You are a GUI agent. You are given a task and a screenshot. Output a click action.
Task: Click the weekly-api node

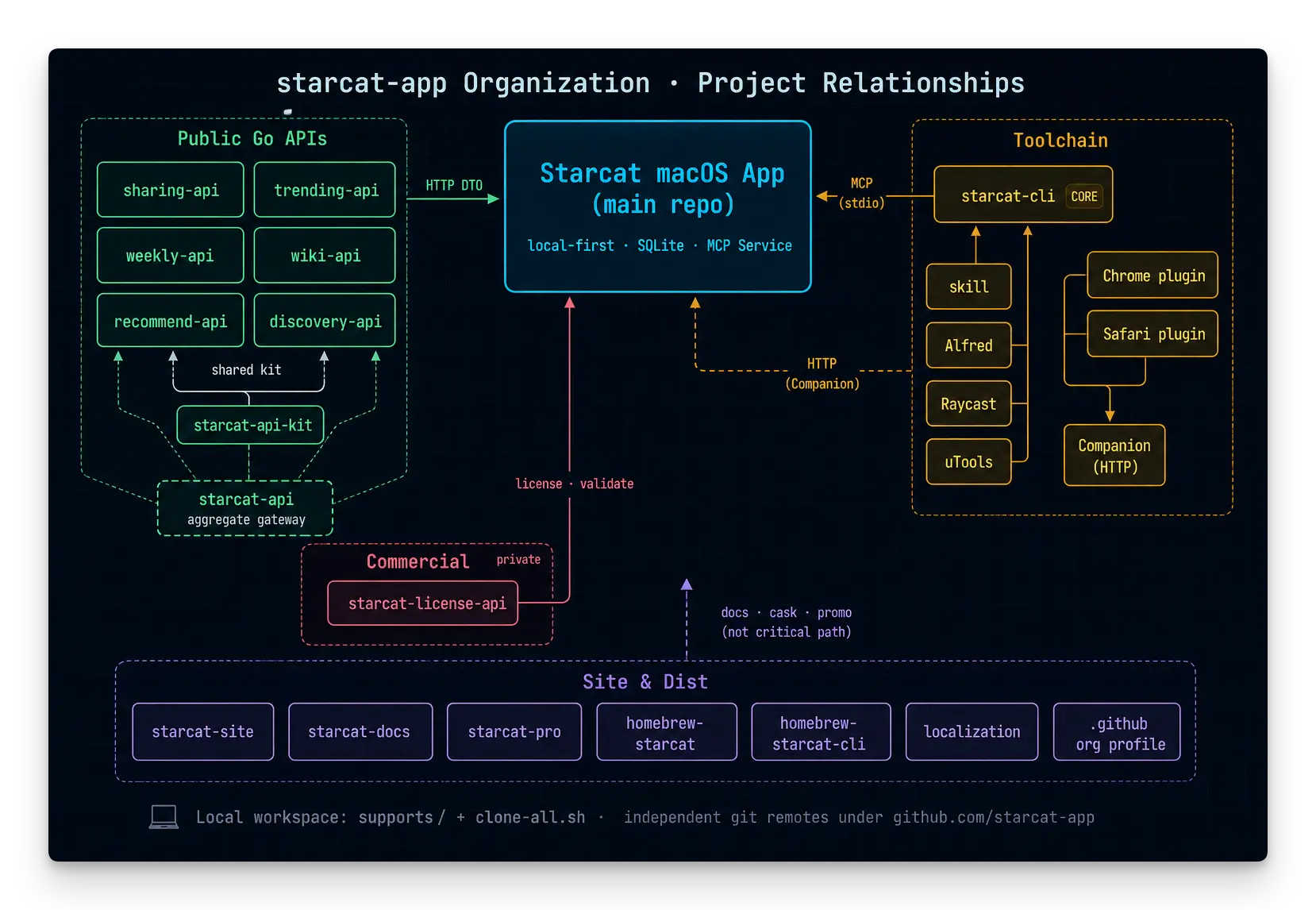[x=171, y=255]
